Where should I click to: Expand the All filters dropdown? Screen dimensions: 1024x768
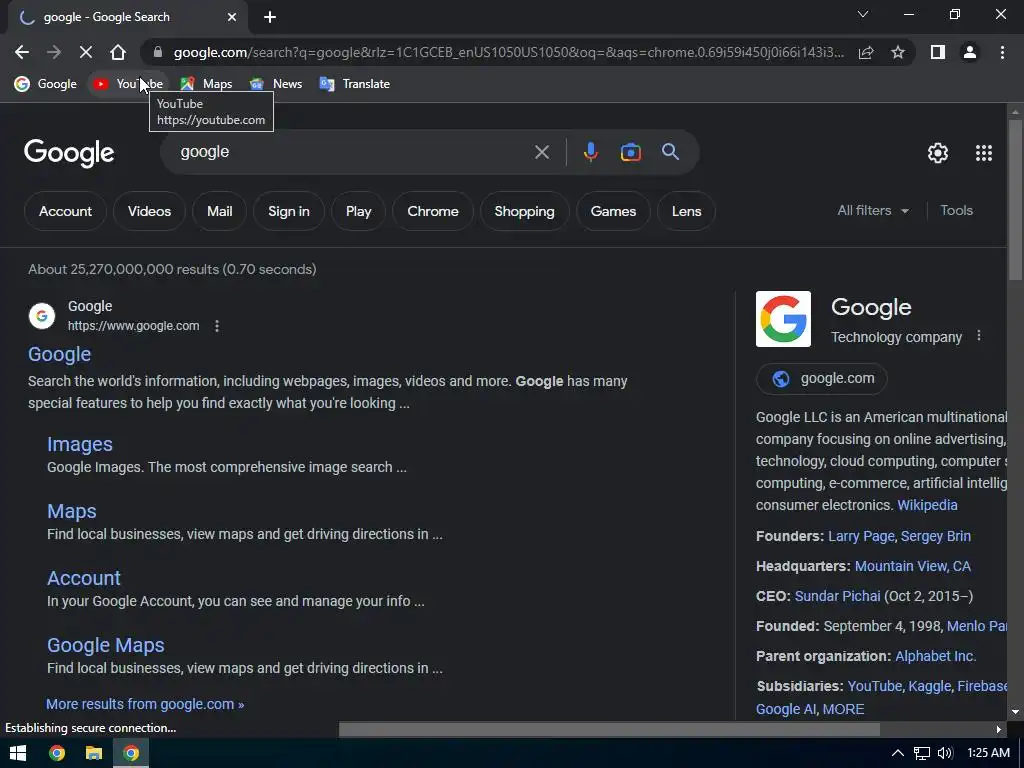(x=873, y=210)
